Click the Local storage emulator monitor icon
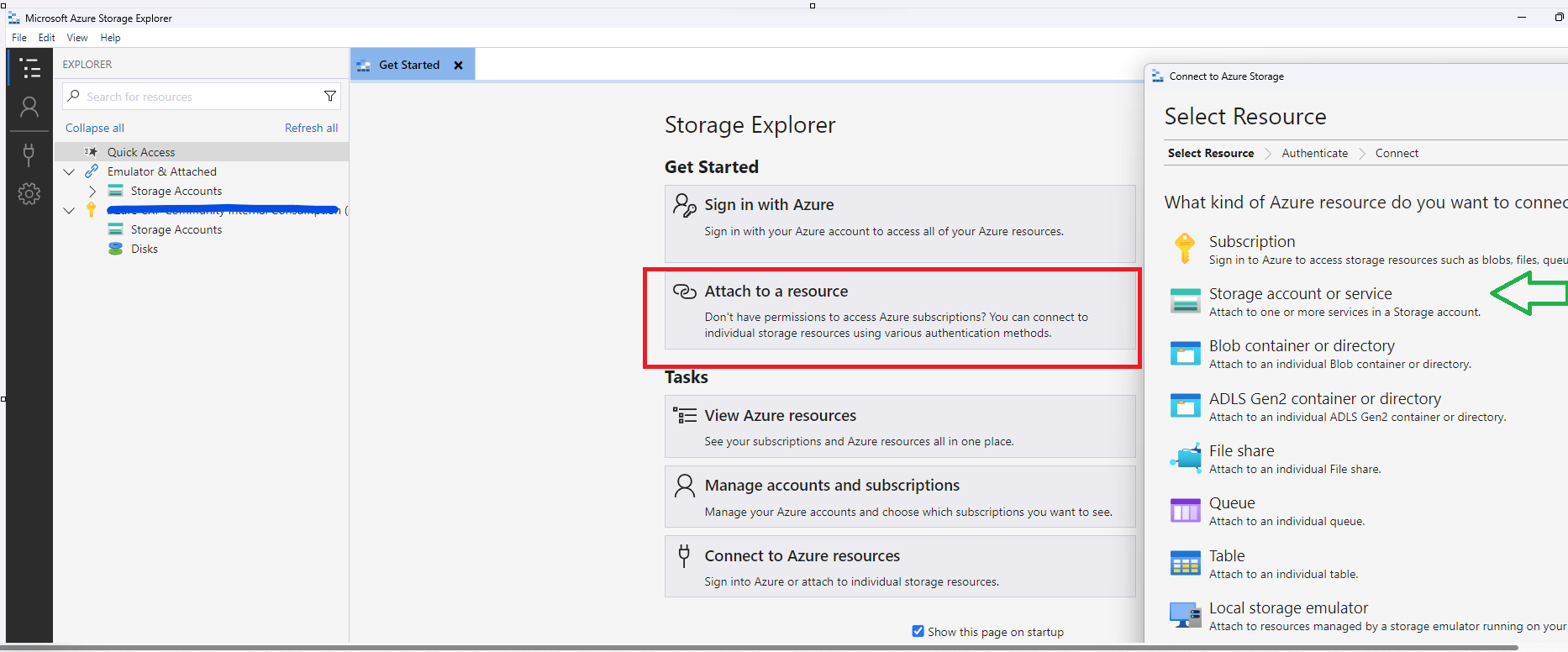The height and width of the screenshot is (652, 1568). [1186, 615]
